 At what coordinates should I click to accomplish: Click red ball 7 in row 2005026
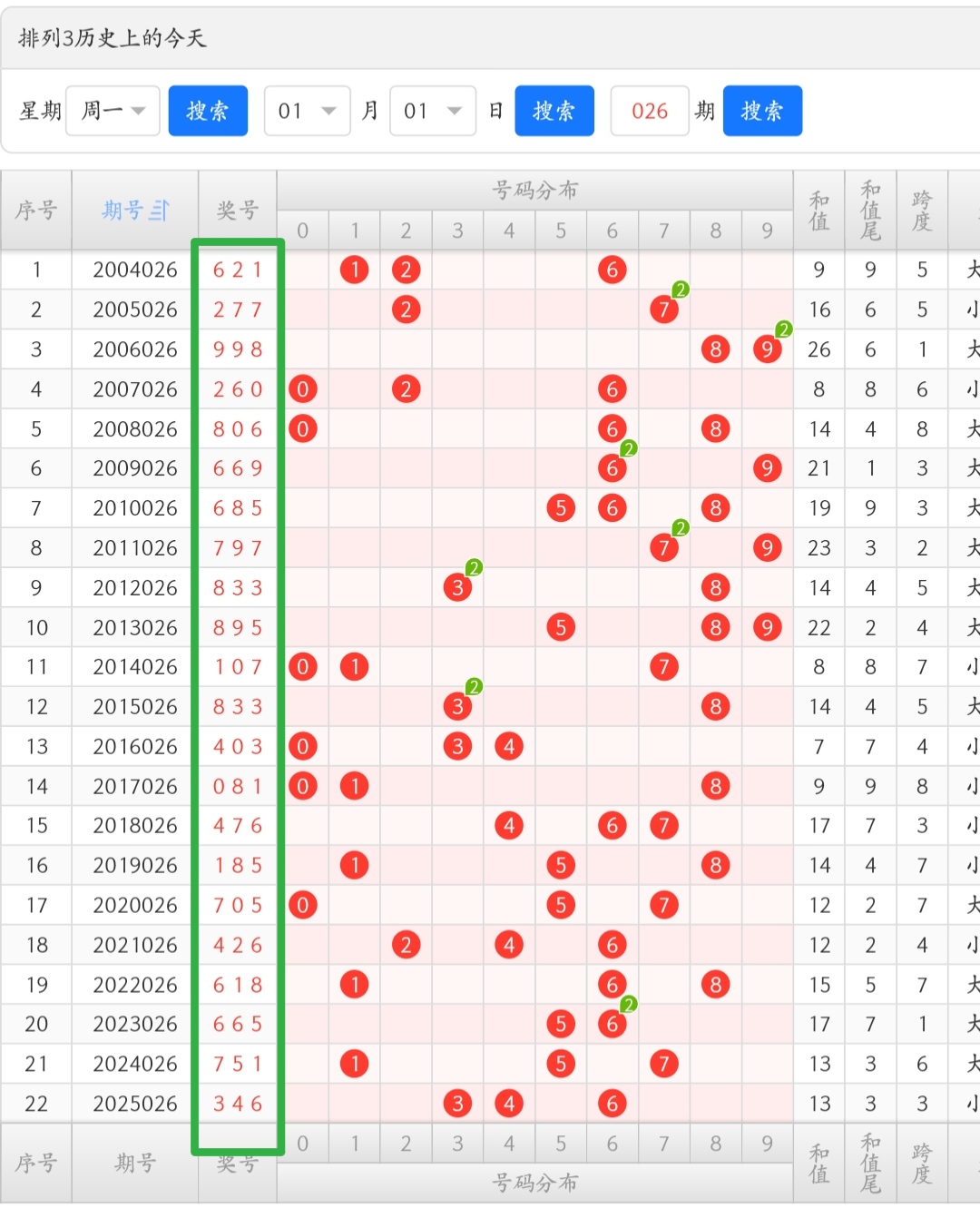[664, 309]
